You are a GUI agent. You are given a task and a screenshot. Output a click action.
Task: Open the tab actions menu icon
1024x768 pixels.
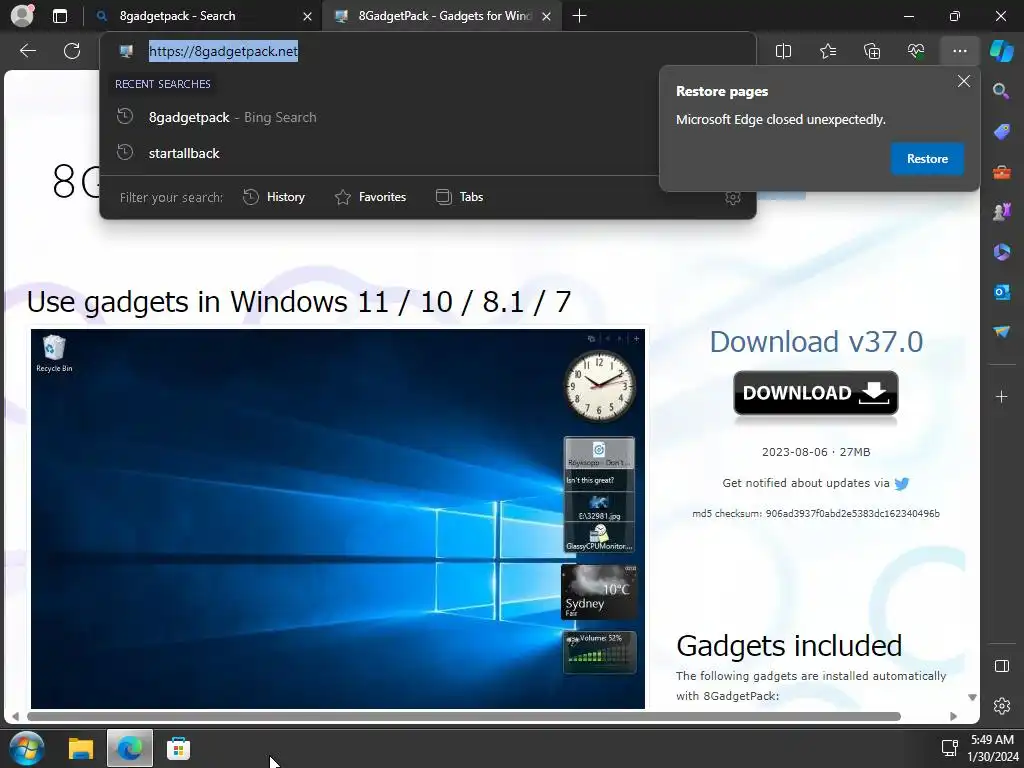click(x=59, y=16)
